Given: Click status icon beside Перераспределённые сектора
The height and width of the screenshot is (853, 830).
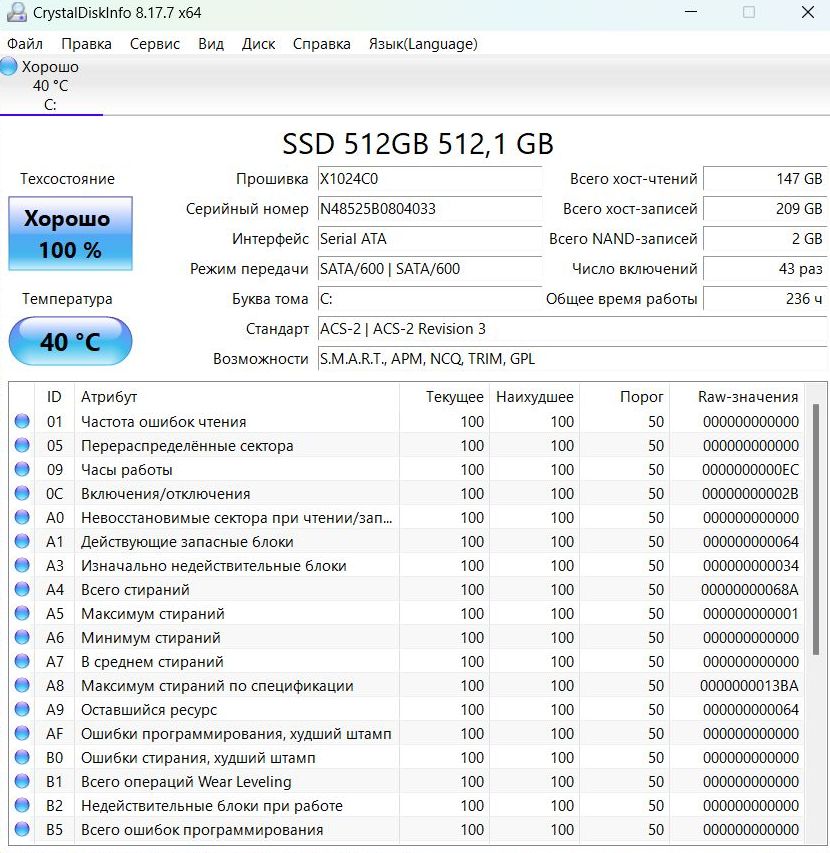Looking at the screenshot, I should coord(22,446).
